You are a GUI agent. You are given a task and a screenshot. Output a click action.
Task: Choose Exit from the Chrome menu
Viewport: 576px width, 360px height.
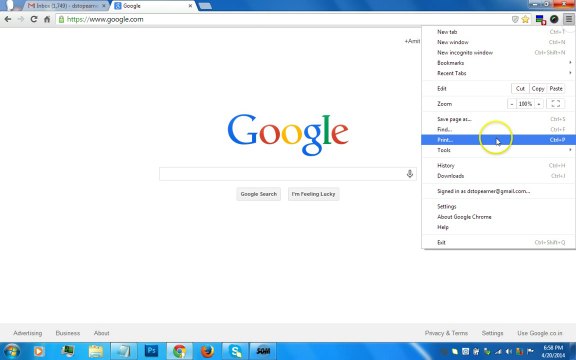(498, 242)
